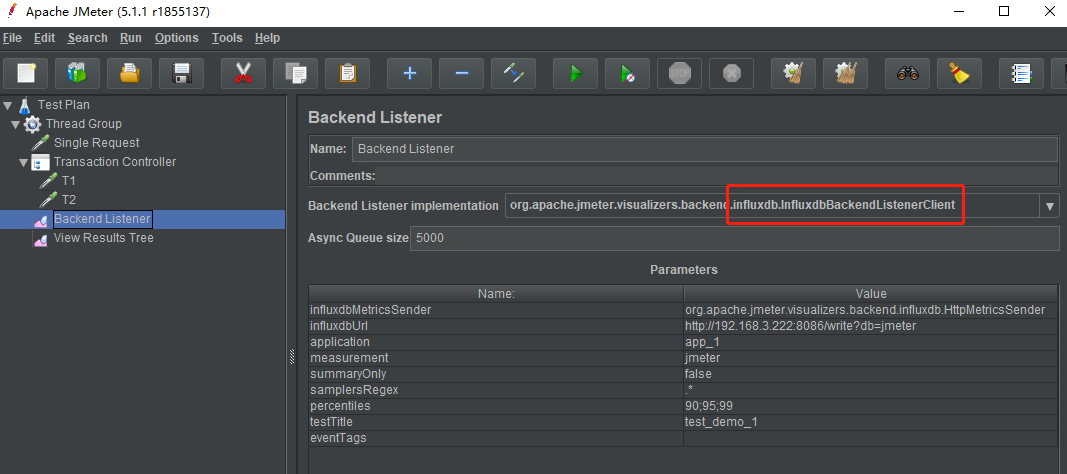Click the testTitle value test_demo_1
Viewport: 1067px width, 474px height.
[x=871, y=422]
